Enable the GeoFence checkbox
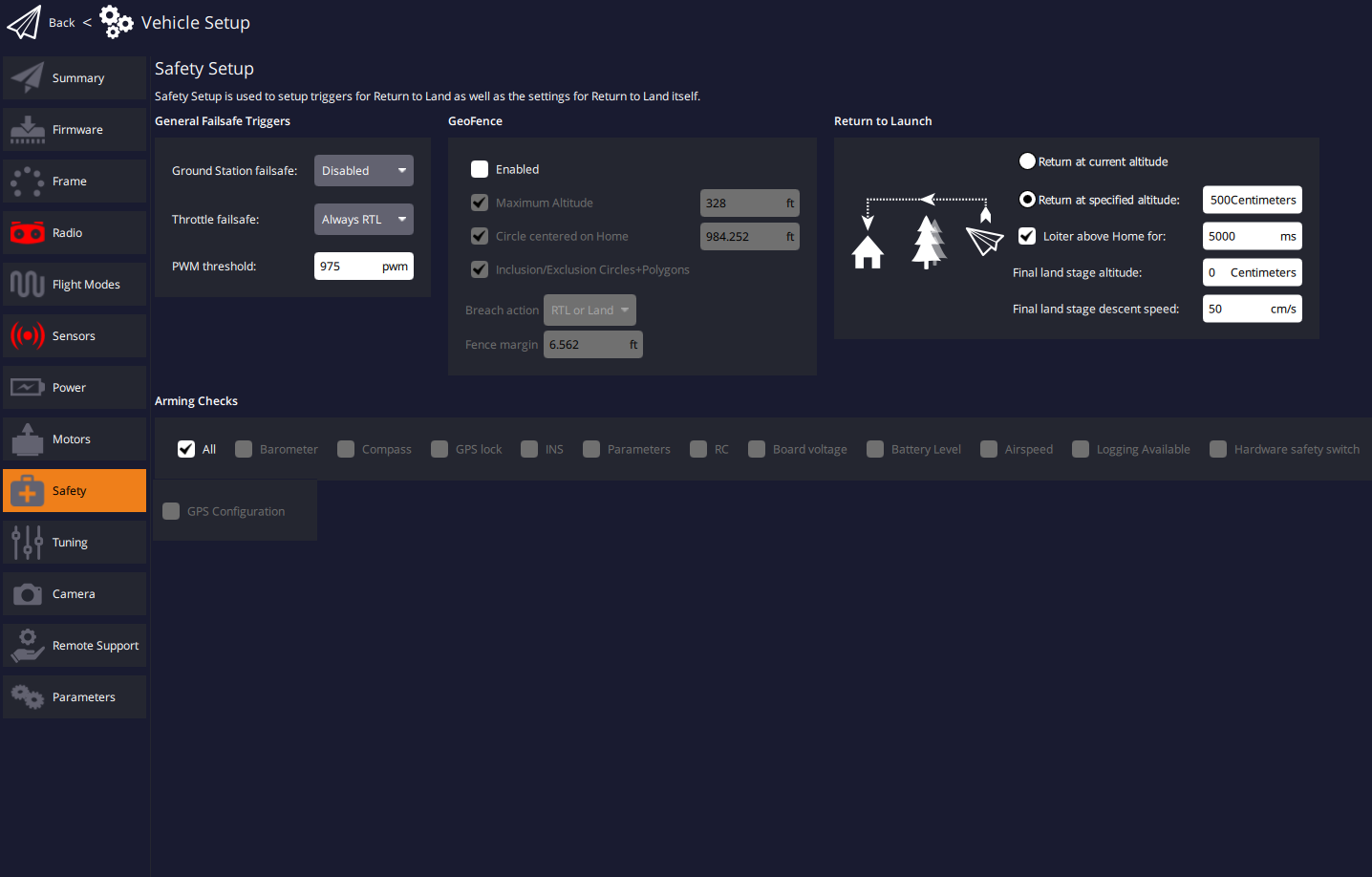This screenshot has height=877, width=1372. pos(480,169)
